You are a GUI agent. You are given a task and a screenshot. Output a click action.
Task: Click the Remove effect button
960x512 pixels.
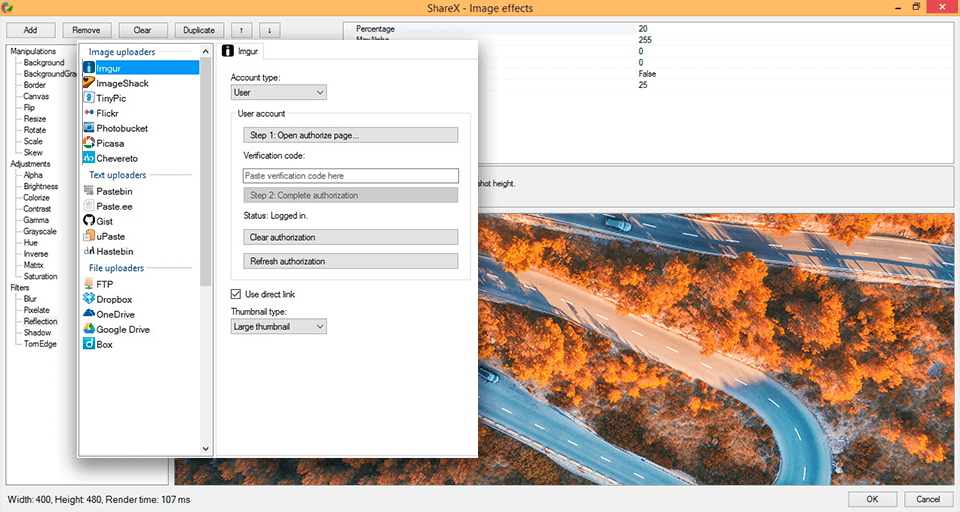[86, 30]
